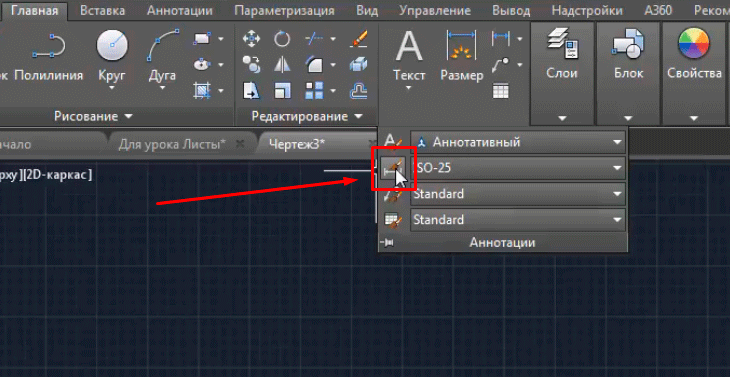Pin the expanded Аннотации panel open
The image size is (730, 377).
pyautogui.click(x=387, y=242)
